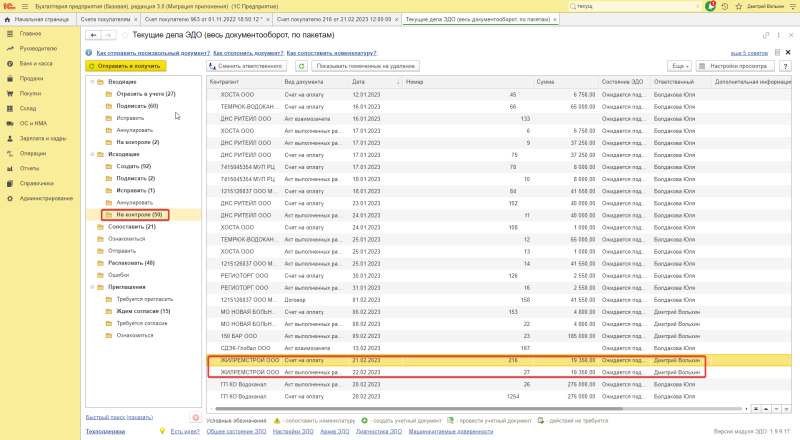Hide the tips bar with black cross
The height and width of the screenshot is (440, 800).
pos(788,53)
